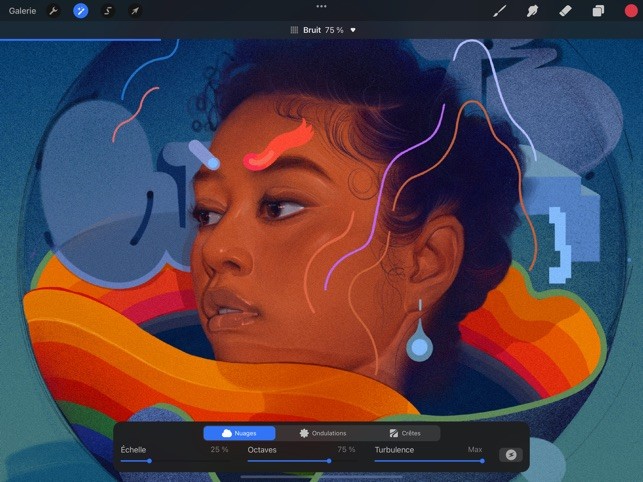Expand the Bruit 75 % dropdown arrow
The height and width of the screenshot is (482, 643).
click(353, 30)
